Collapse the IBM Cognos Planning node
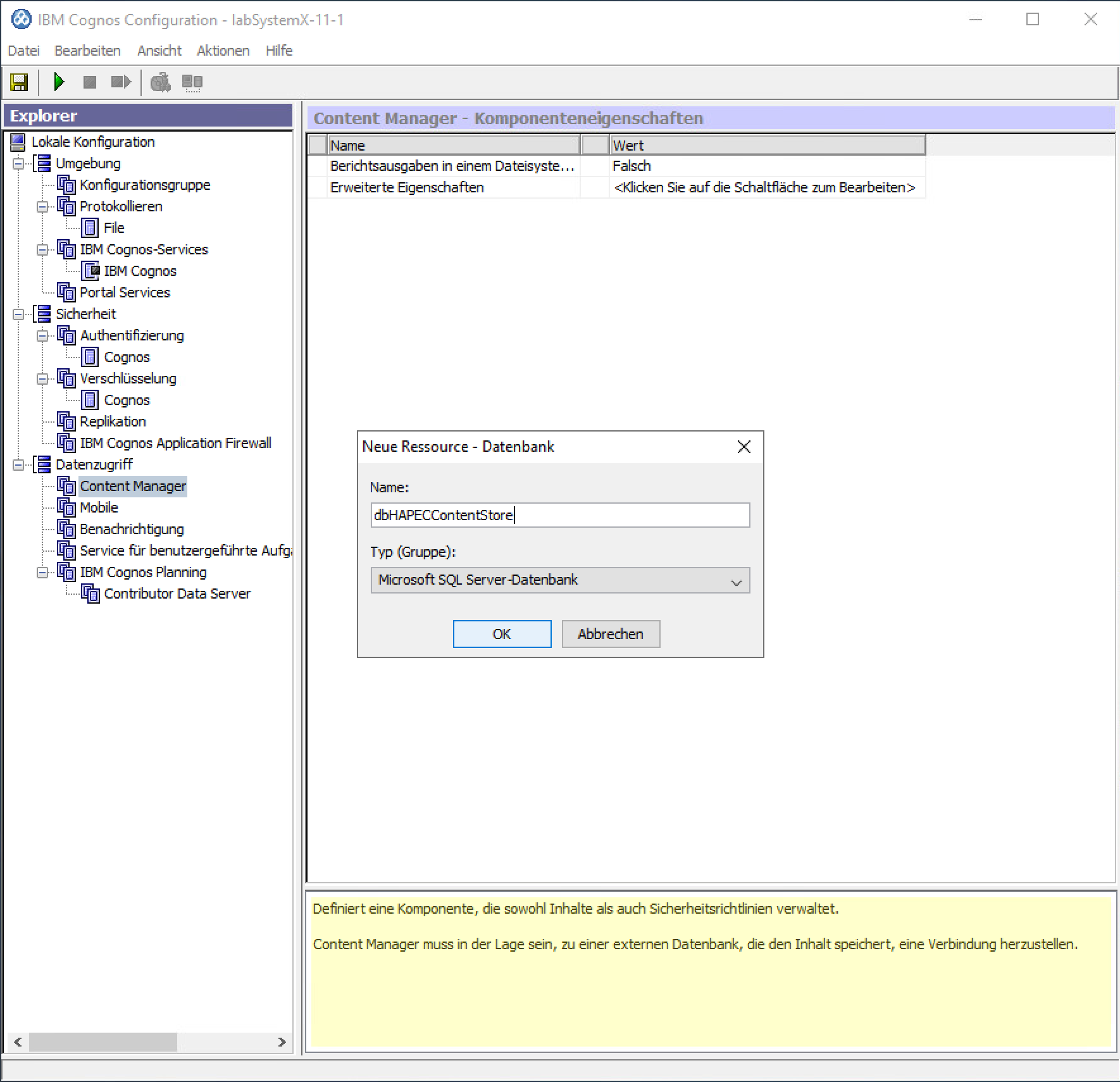The image size is (1120, 1082). coord(42,573)
